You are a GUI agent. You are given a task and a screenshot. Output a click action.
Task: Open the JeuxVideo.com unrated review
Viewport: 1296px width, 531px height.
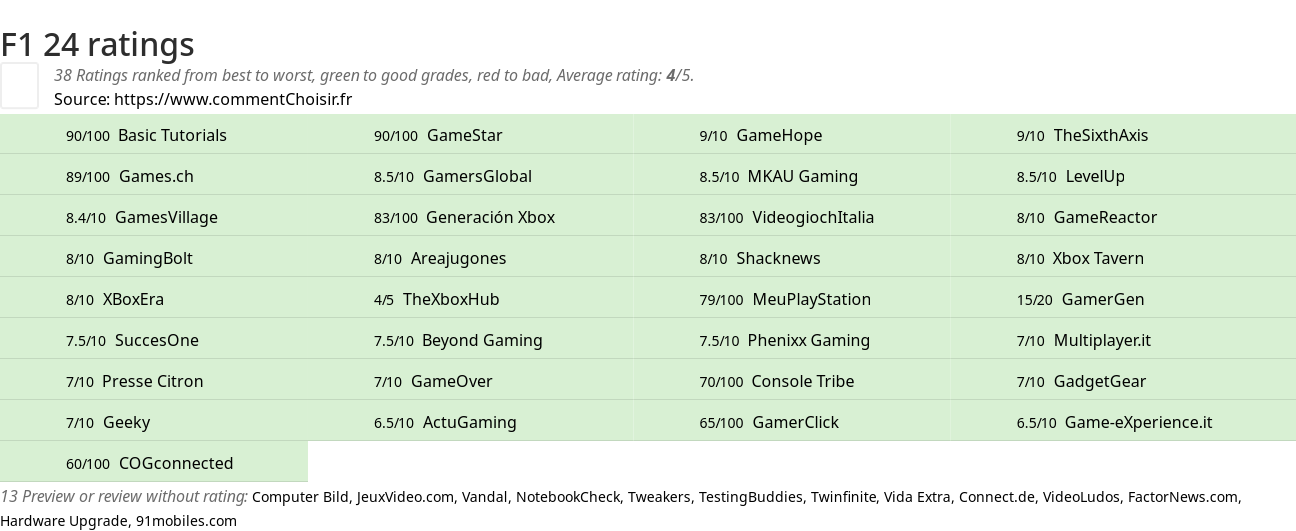(x=405, y=497)
